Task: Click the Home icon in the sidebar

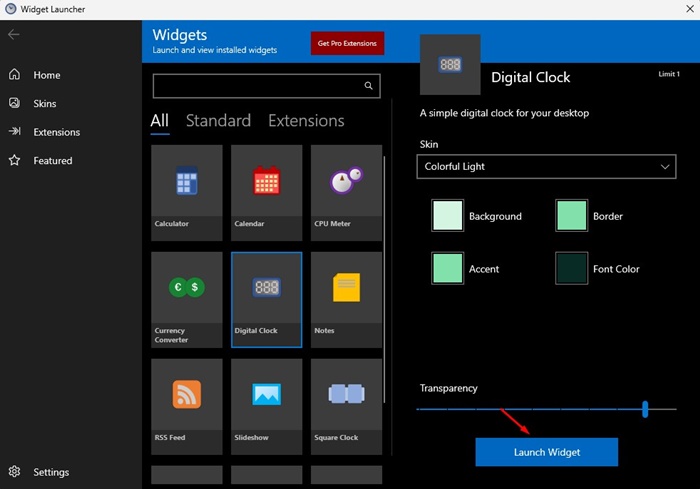Action: point(14,74)
